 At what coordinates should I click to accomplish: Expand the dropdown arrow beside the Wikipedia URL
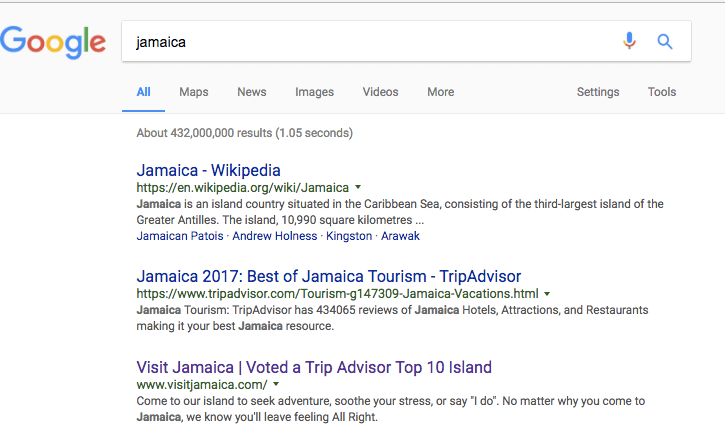pos(358,187)
